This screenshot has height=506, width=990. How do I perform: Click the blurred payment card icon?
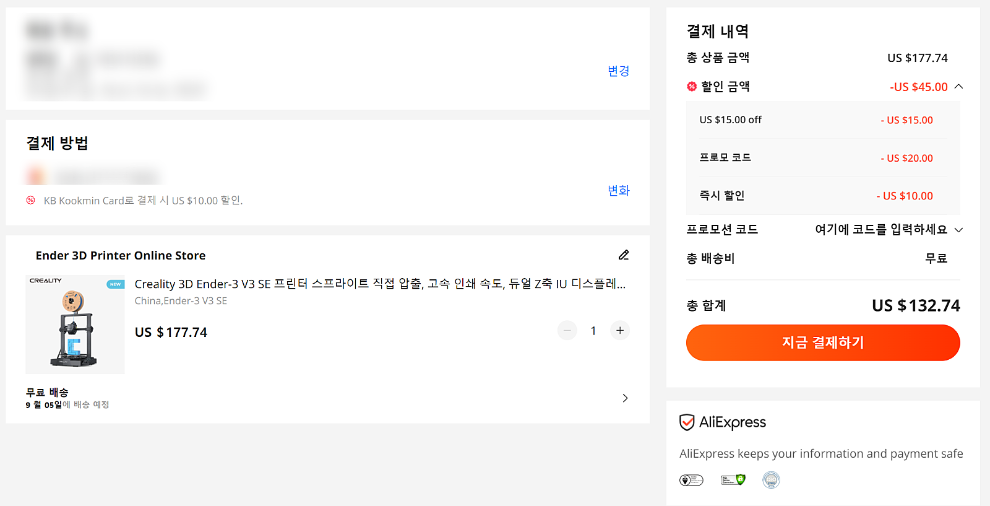35,176
